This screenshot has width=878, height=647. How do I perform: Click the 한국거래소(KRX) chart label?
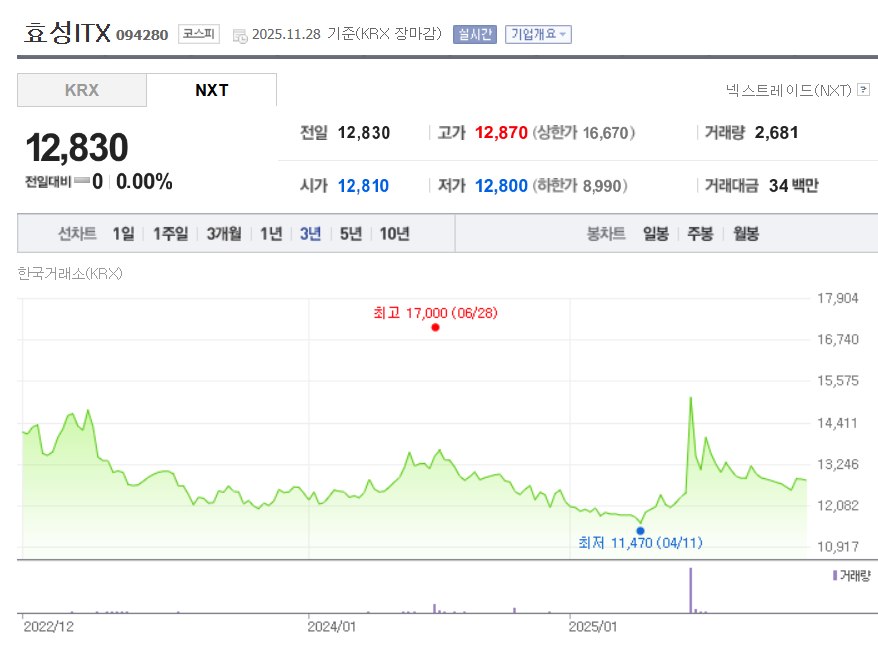[x=70, y=273]
